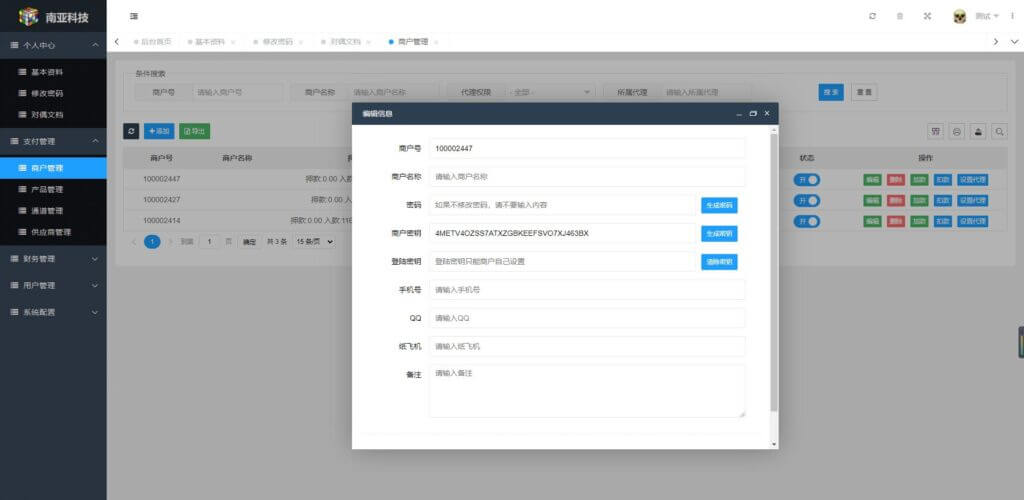Close the 商户管理 tab with its x icon
This screenshot has width=1024, height=500.
pyautogui.click(x=436, y=42)
